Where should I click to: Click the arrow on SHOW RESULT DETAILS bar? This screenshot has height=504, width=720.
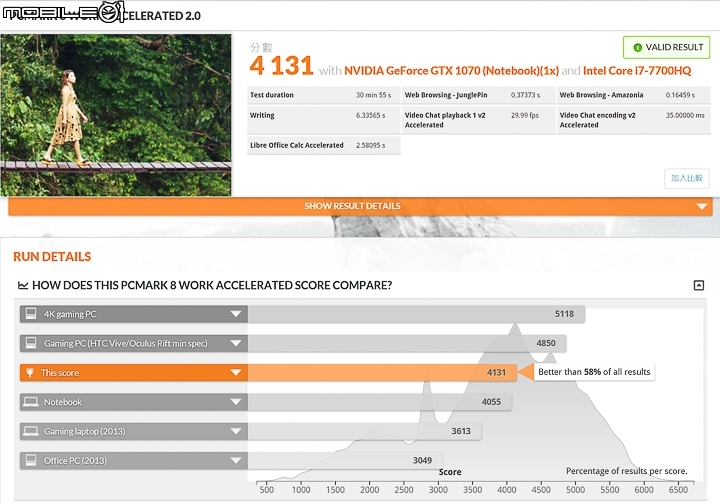point(701,207)
